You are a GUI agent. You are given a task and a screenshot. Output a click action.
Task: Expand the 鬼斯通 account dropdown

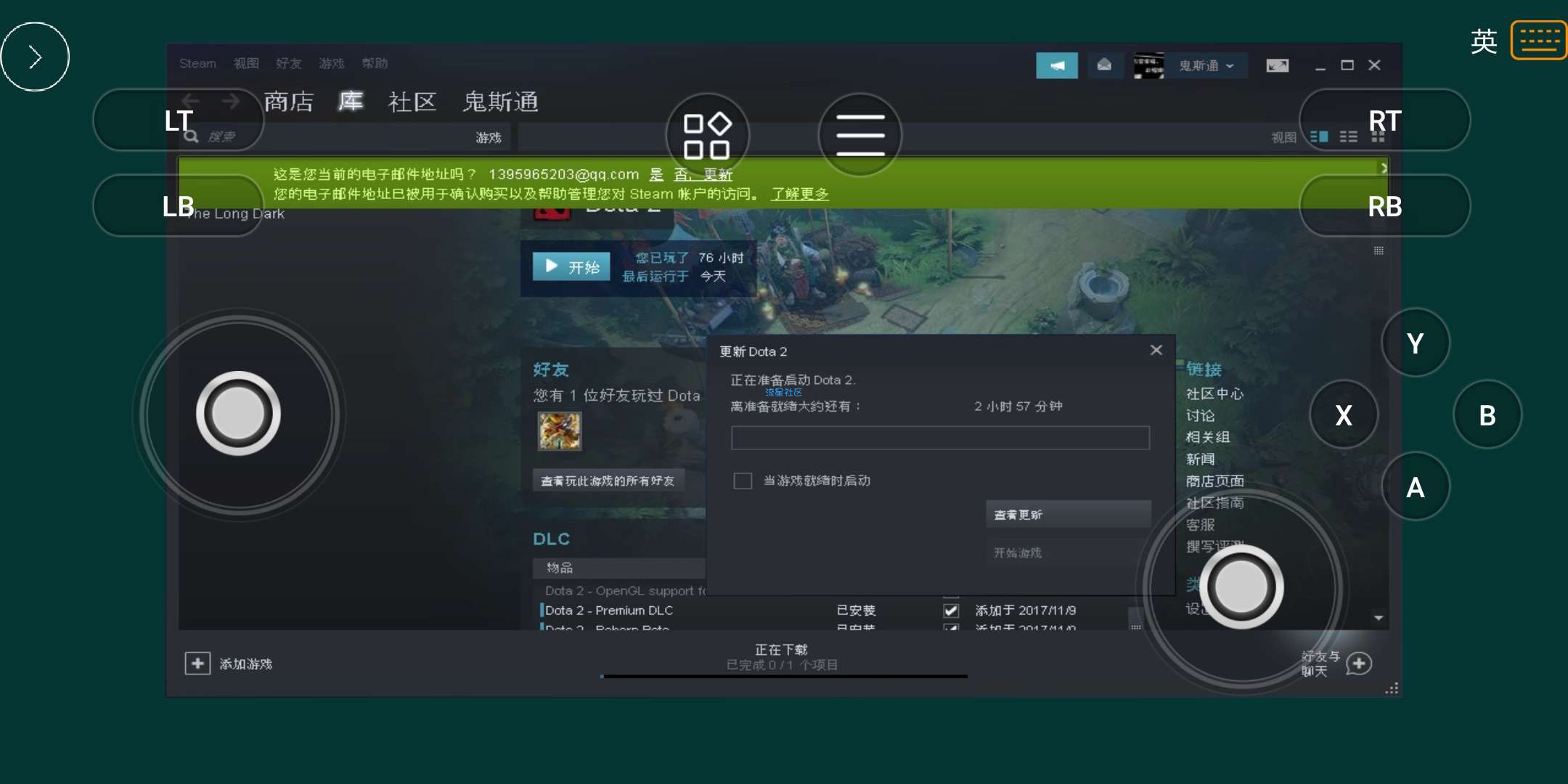click(x=1207, y=65)
